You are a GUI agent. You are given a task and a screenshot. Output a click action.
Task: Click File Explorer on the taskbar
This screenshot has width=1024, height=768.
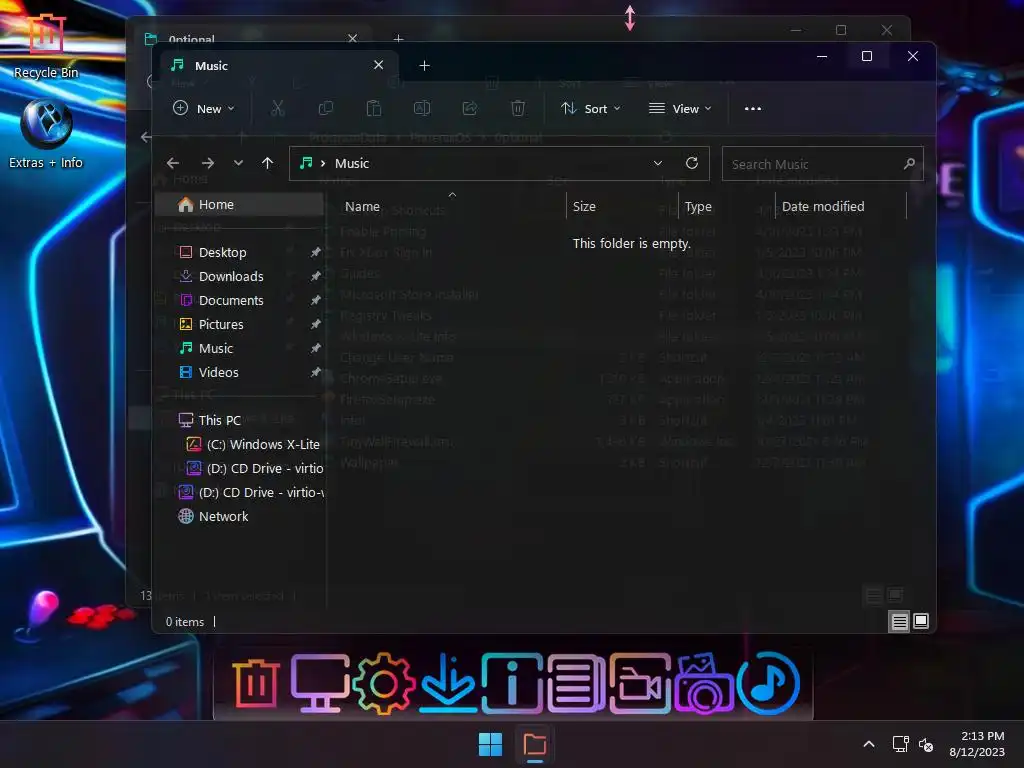(x=534, y=744)
